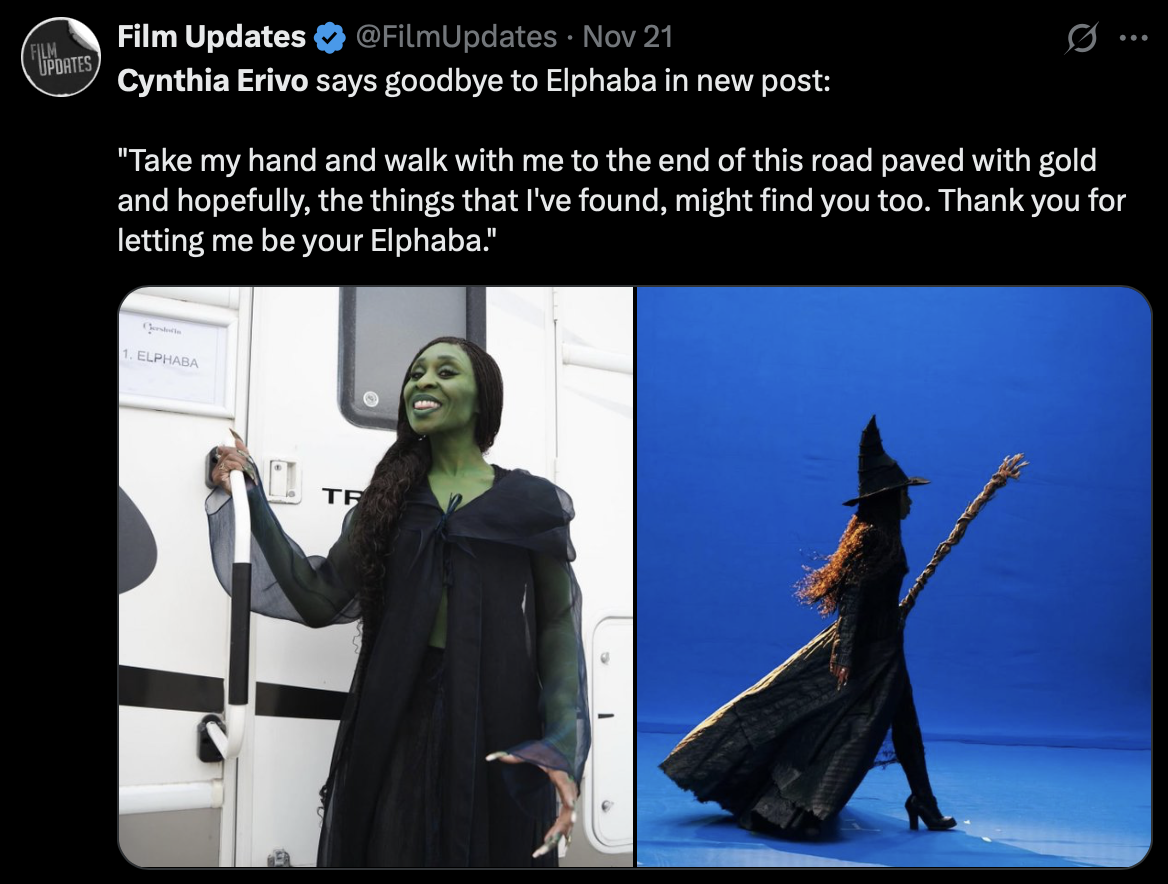
Task: Click the '1. ELPHABA' door sign in photo
Action: [168, 358]
